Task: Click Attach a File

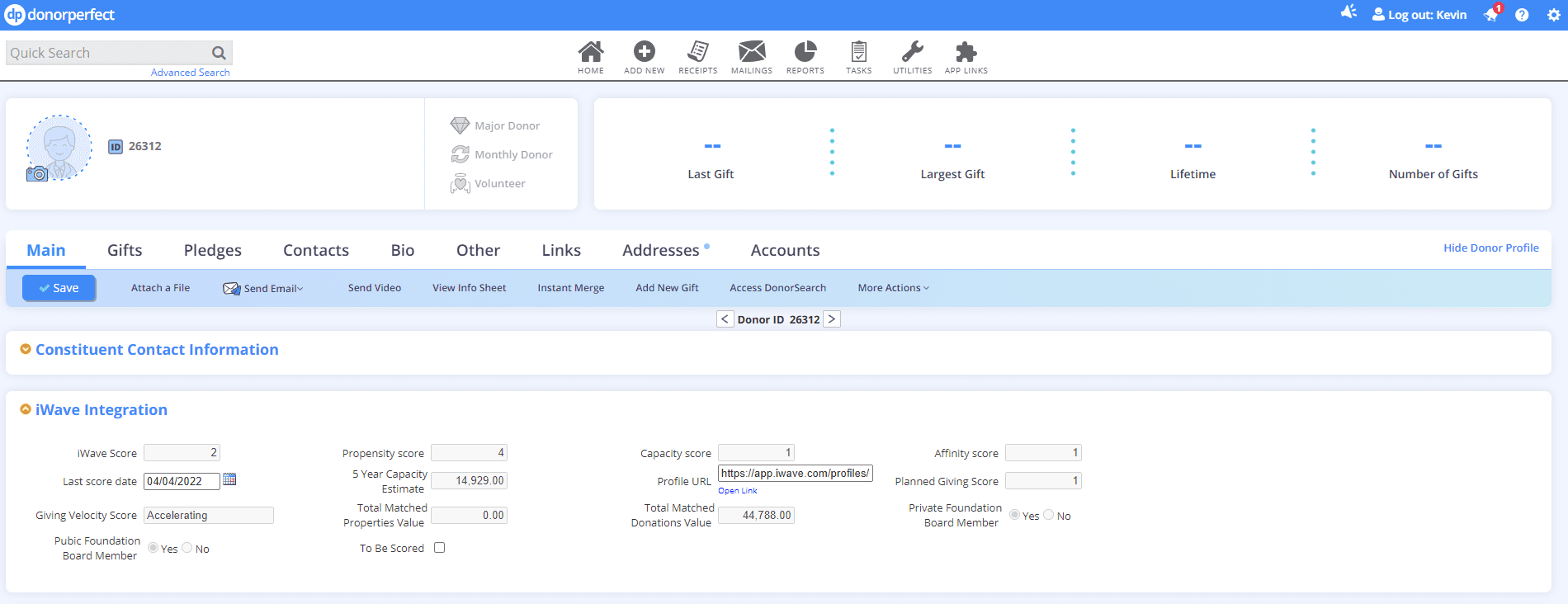Action: 160,288
